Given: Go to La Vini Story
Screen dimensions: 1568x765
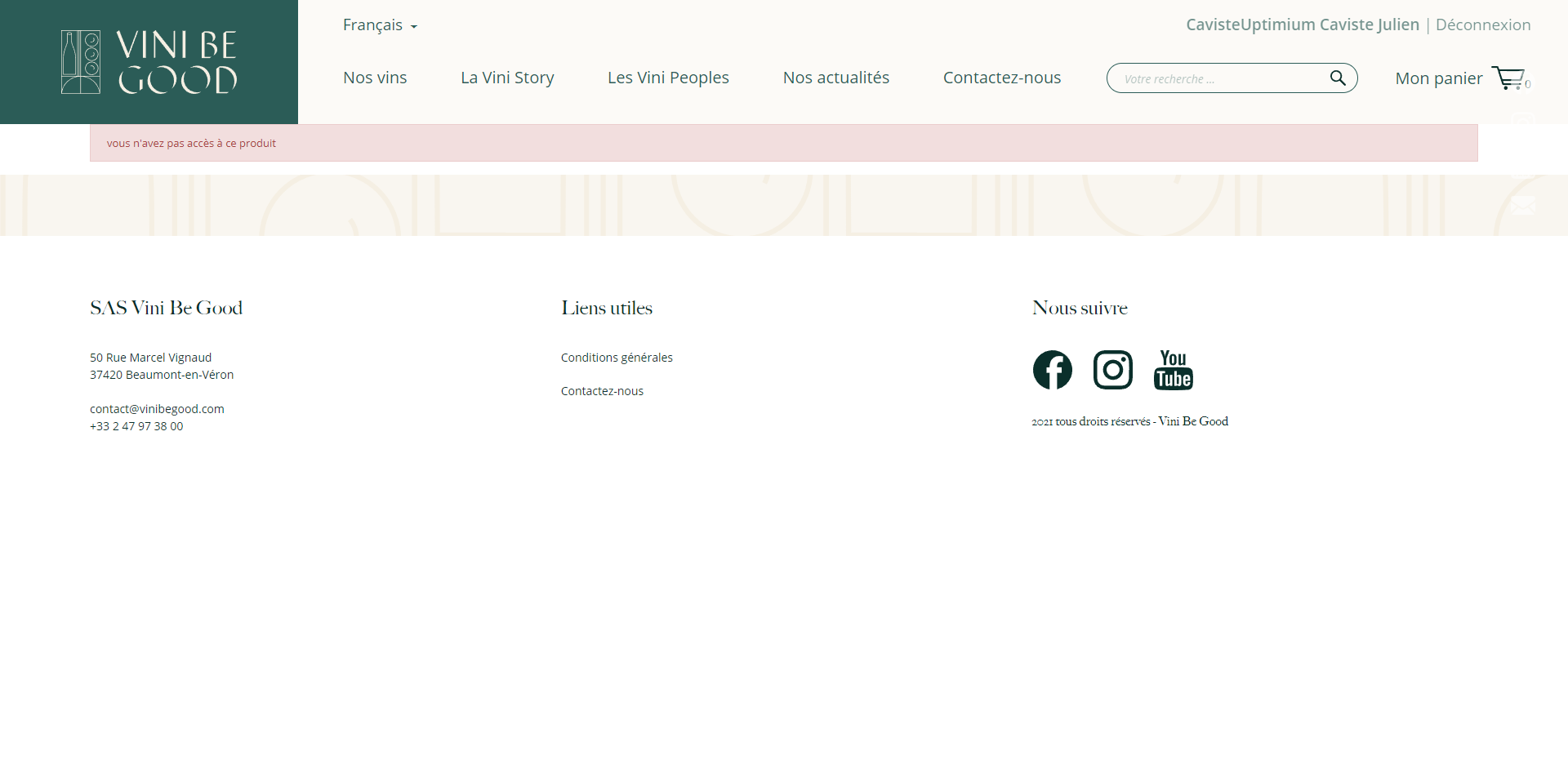Looking at the screenshot, I should coord(507,78).
